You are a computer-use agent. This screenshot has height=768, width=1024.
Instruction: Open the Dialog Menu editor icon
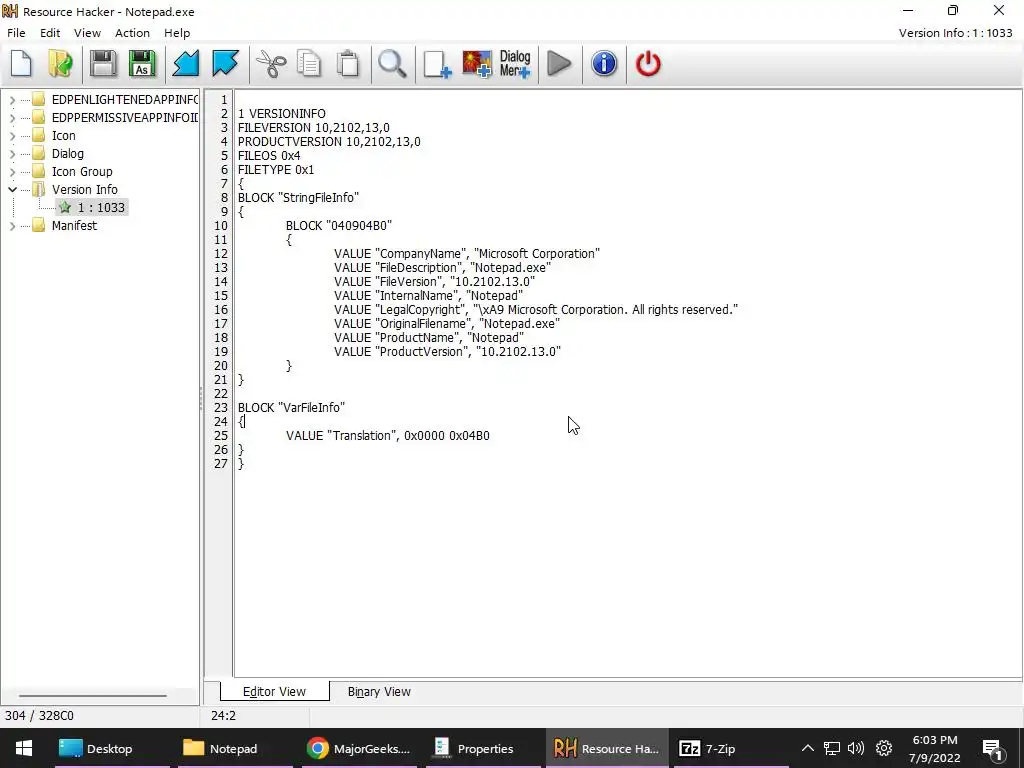[515, 64]
